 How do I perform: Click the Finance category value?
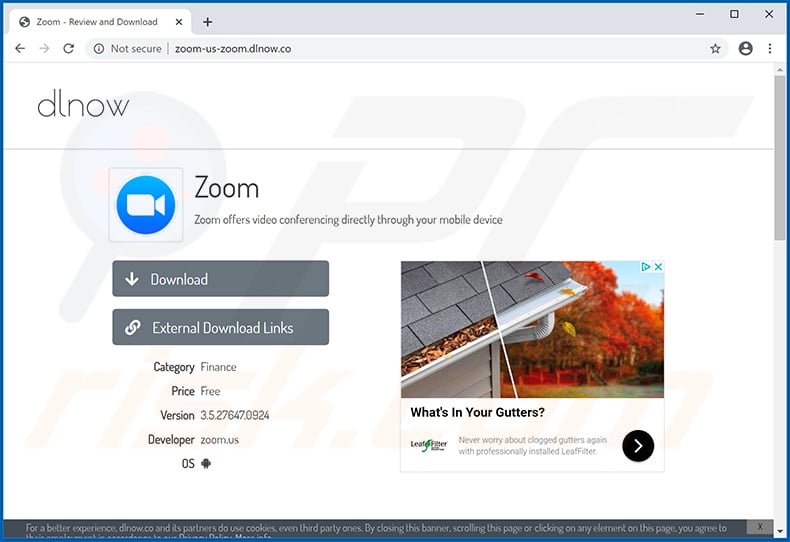pos(218,367)
